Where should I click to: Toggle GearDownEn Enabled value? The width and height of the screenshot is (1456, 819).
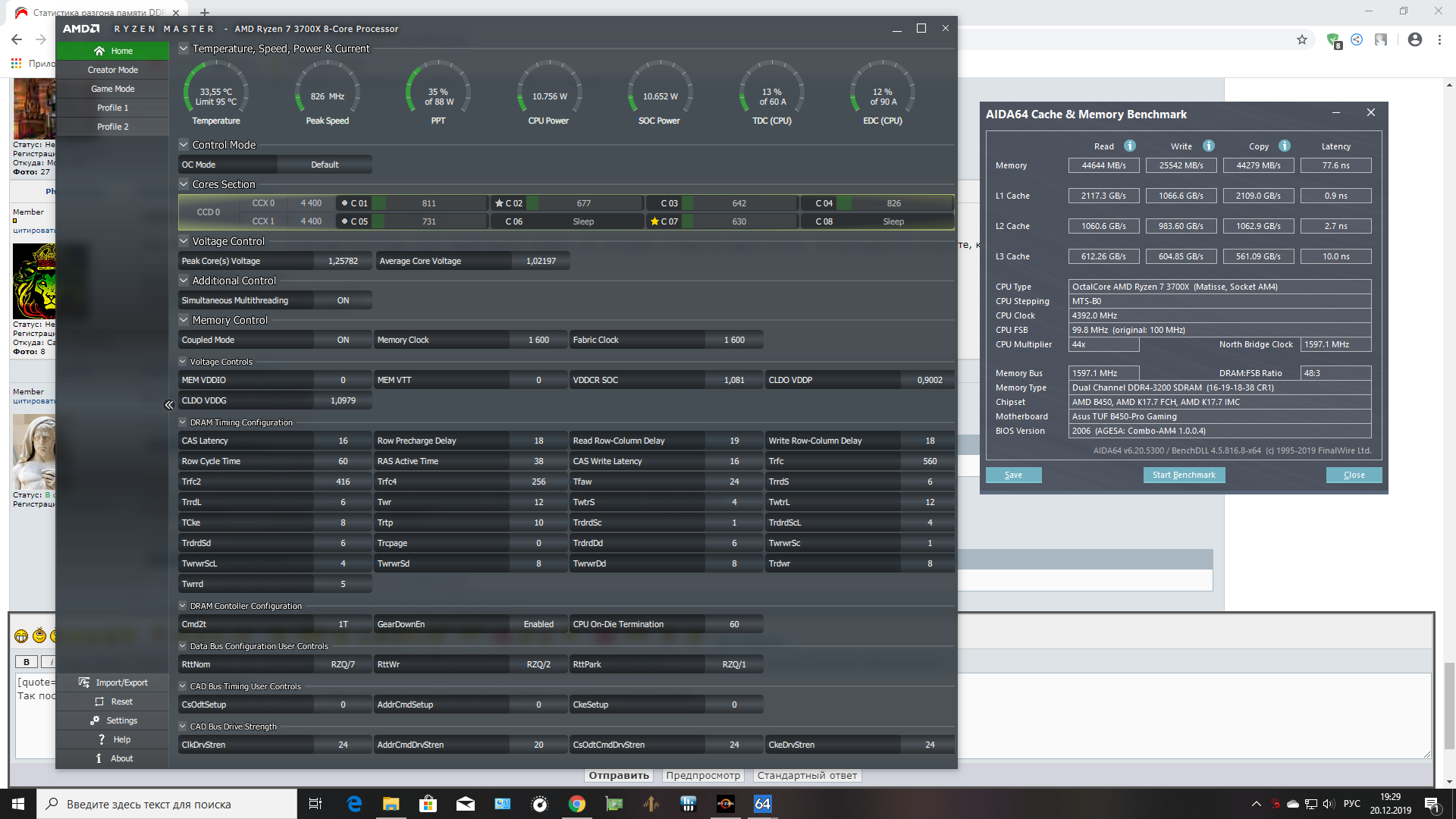click(538, 624)
